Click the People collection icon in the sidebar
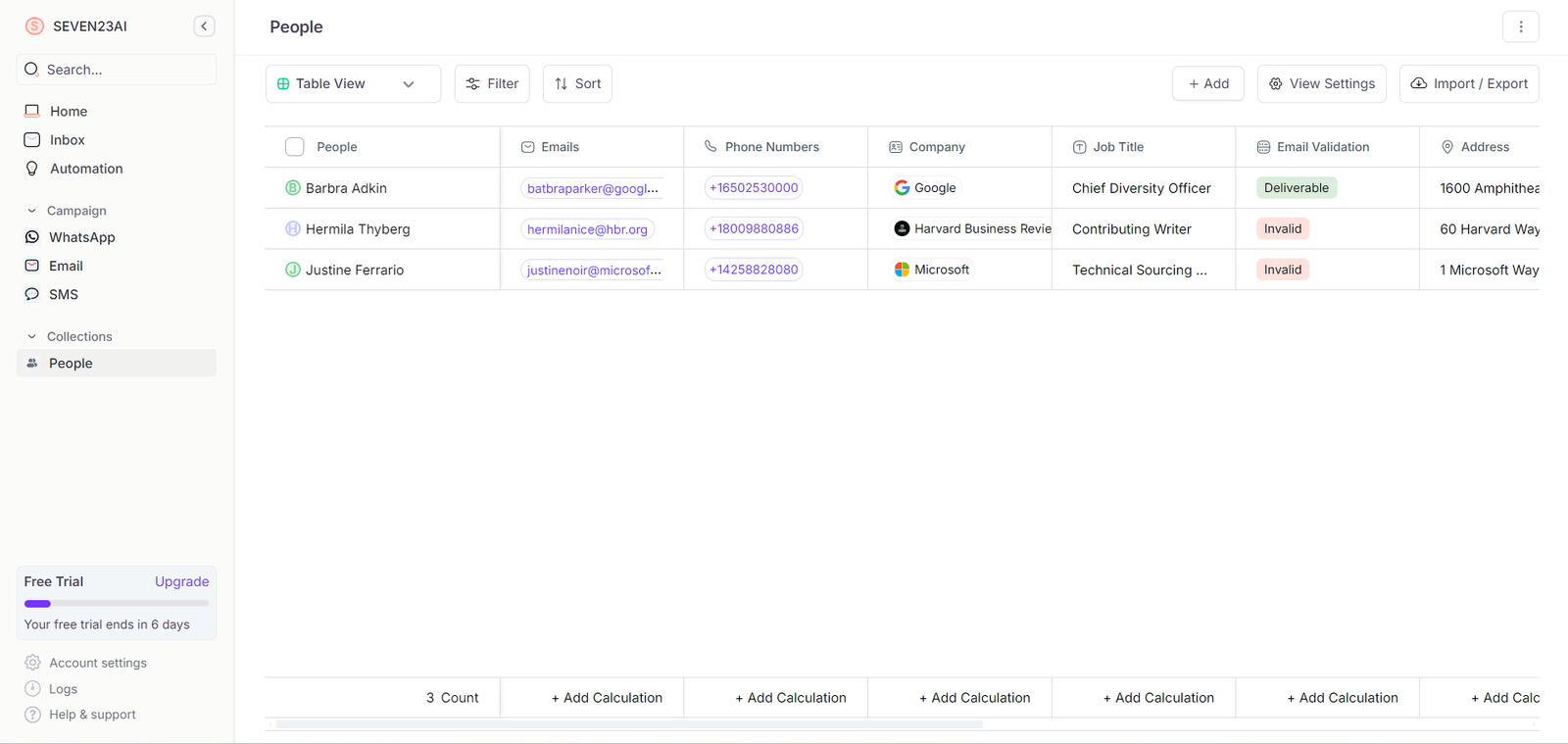Viewport: 1568px width, 744px height. [x=32, y=363]
